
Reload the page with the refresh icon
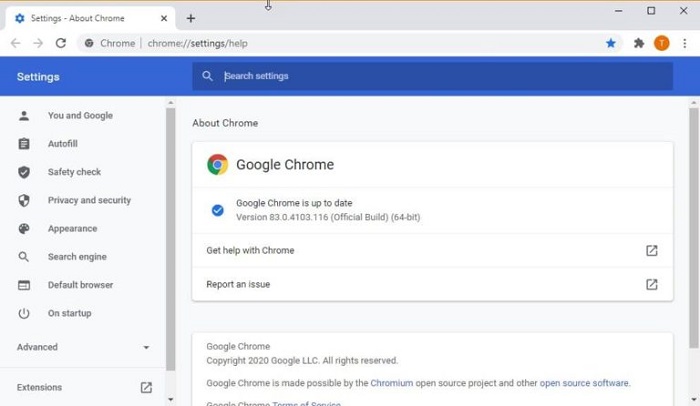61,43
